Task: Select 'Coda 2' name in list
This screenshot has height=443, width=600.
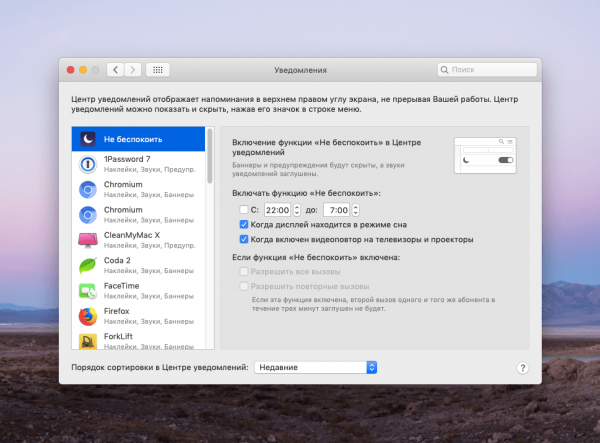Action: click(117, 261)
